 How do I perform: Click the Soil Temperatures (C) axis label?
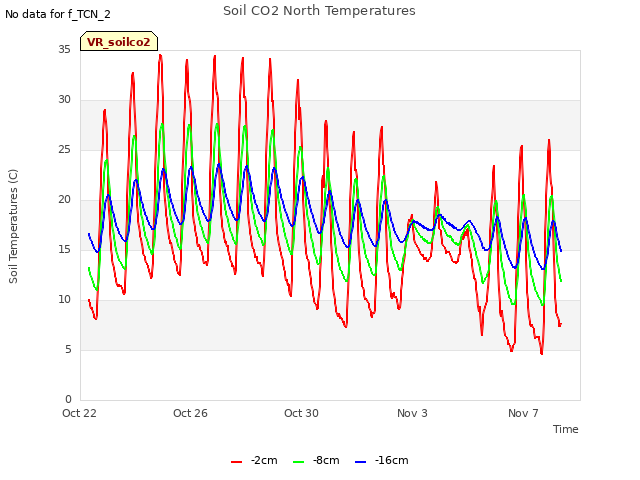pyautogui.click(x=13, y=226)
